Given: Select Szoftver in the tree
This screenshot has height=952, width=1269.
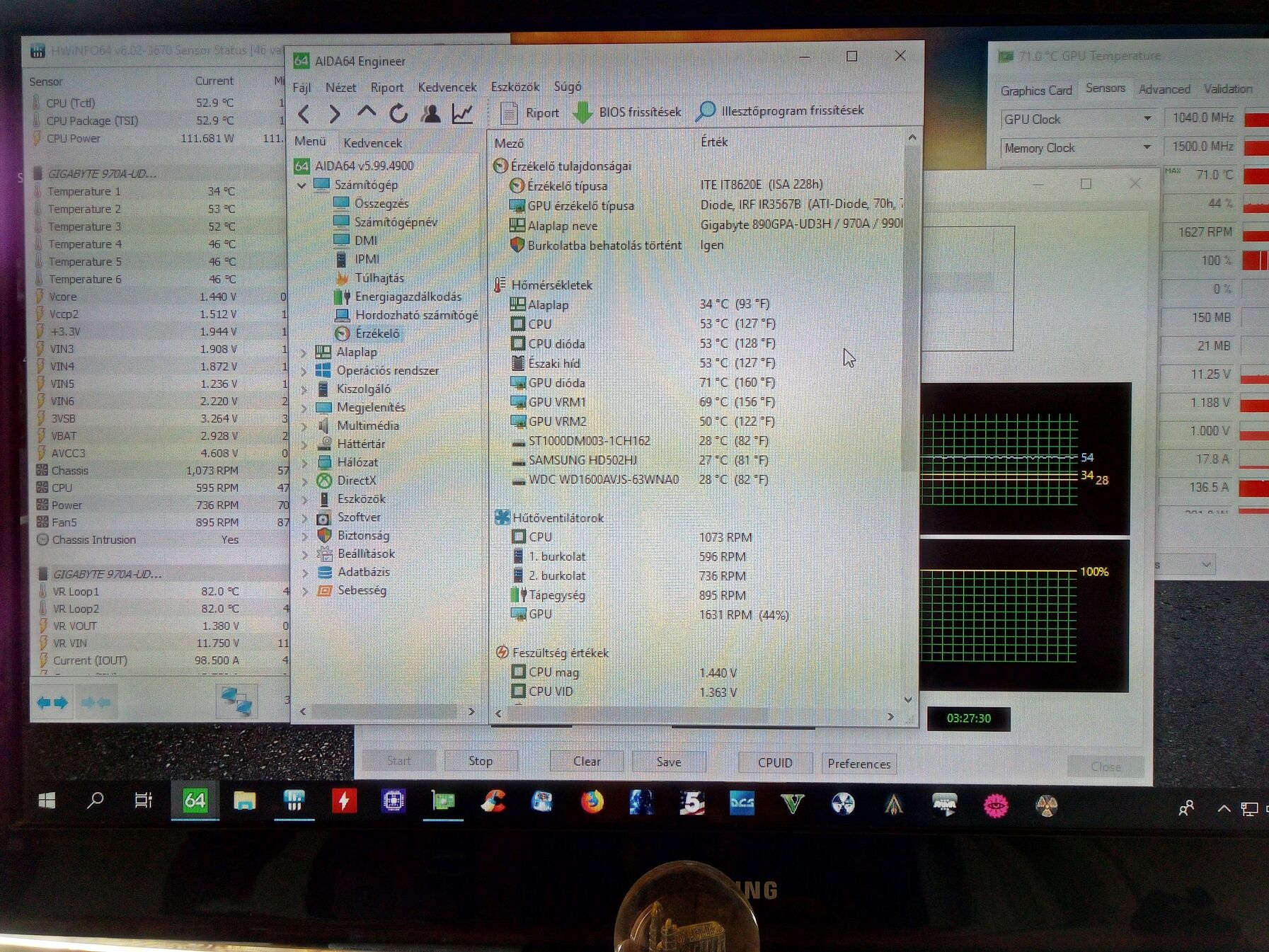Looking at the screenshot, I should (x=359, y=517).
